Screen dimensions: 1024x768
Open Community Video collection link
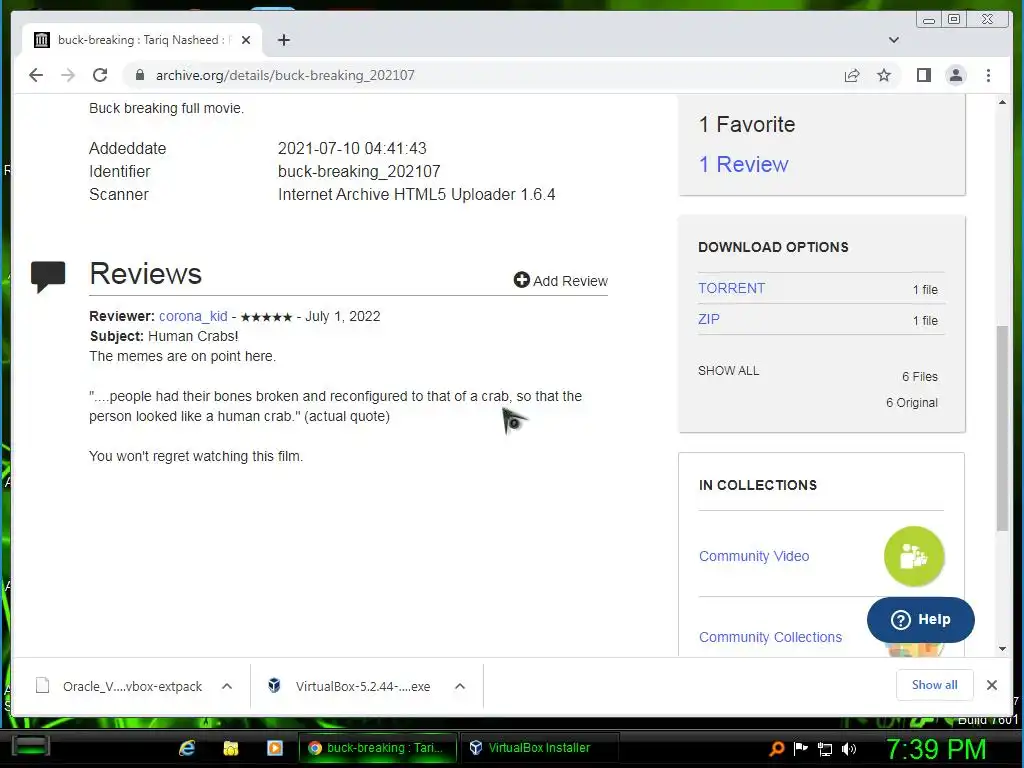point(754,556)
